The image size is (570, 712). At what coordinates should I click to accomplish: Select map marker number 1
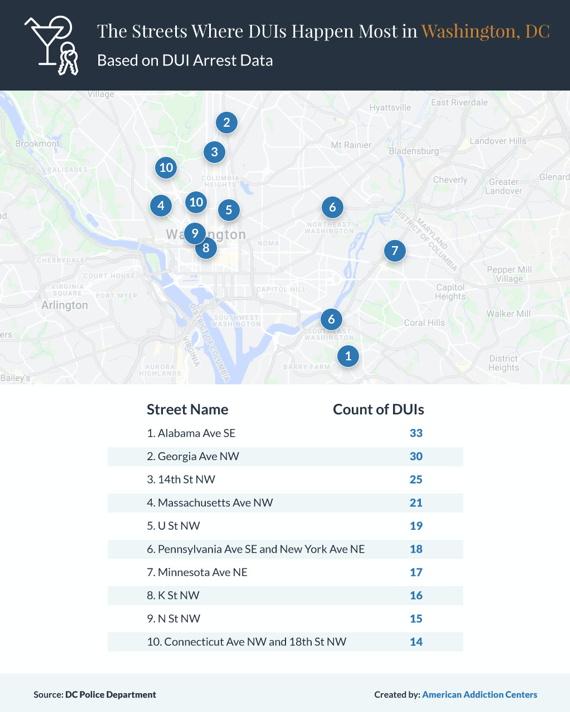[348, 356]
